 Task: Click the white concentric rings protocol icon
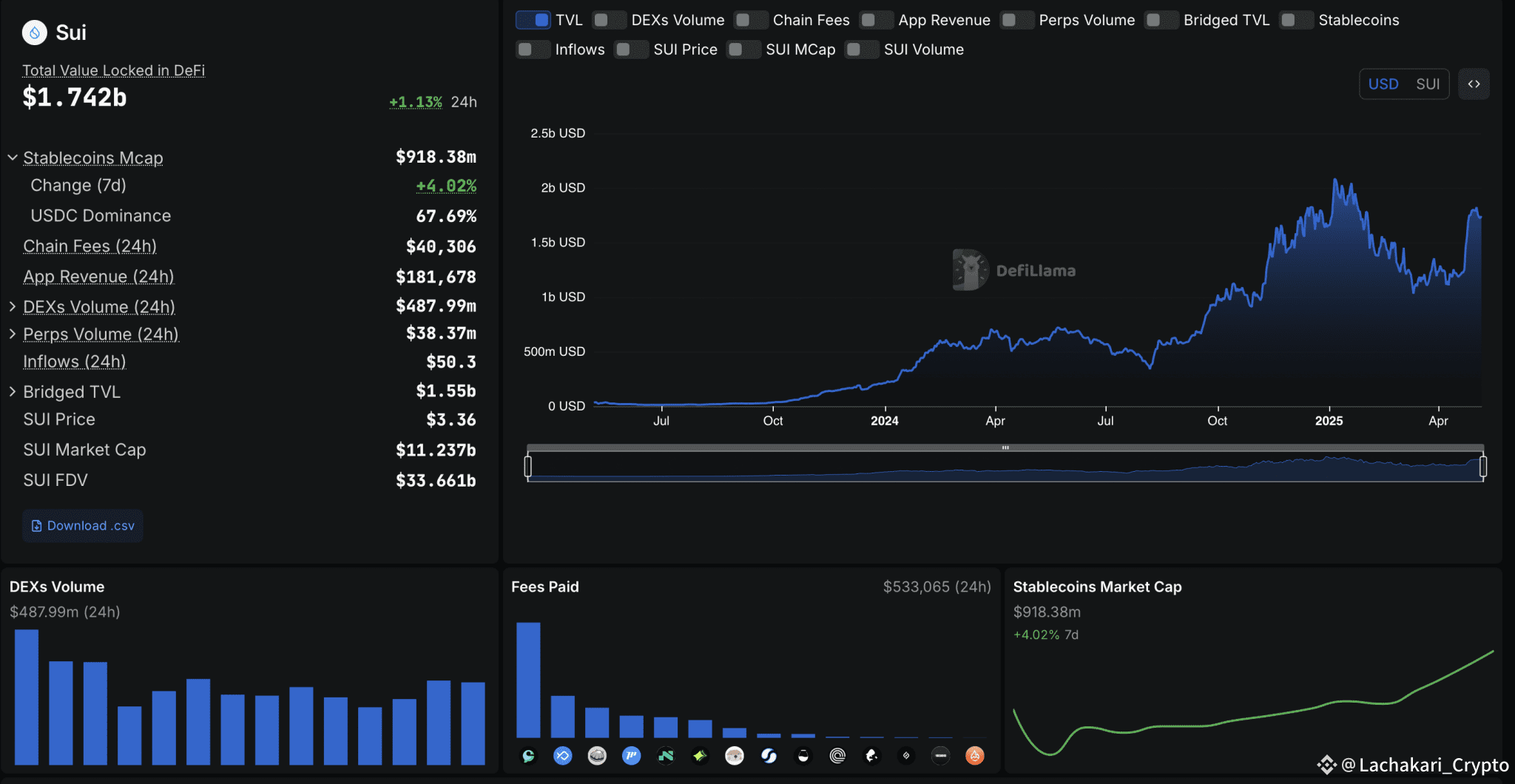click(837, 756)
